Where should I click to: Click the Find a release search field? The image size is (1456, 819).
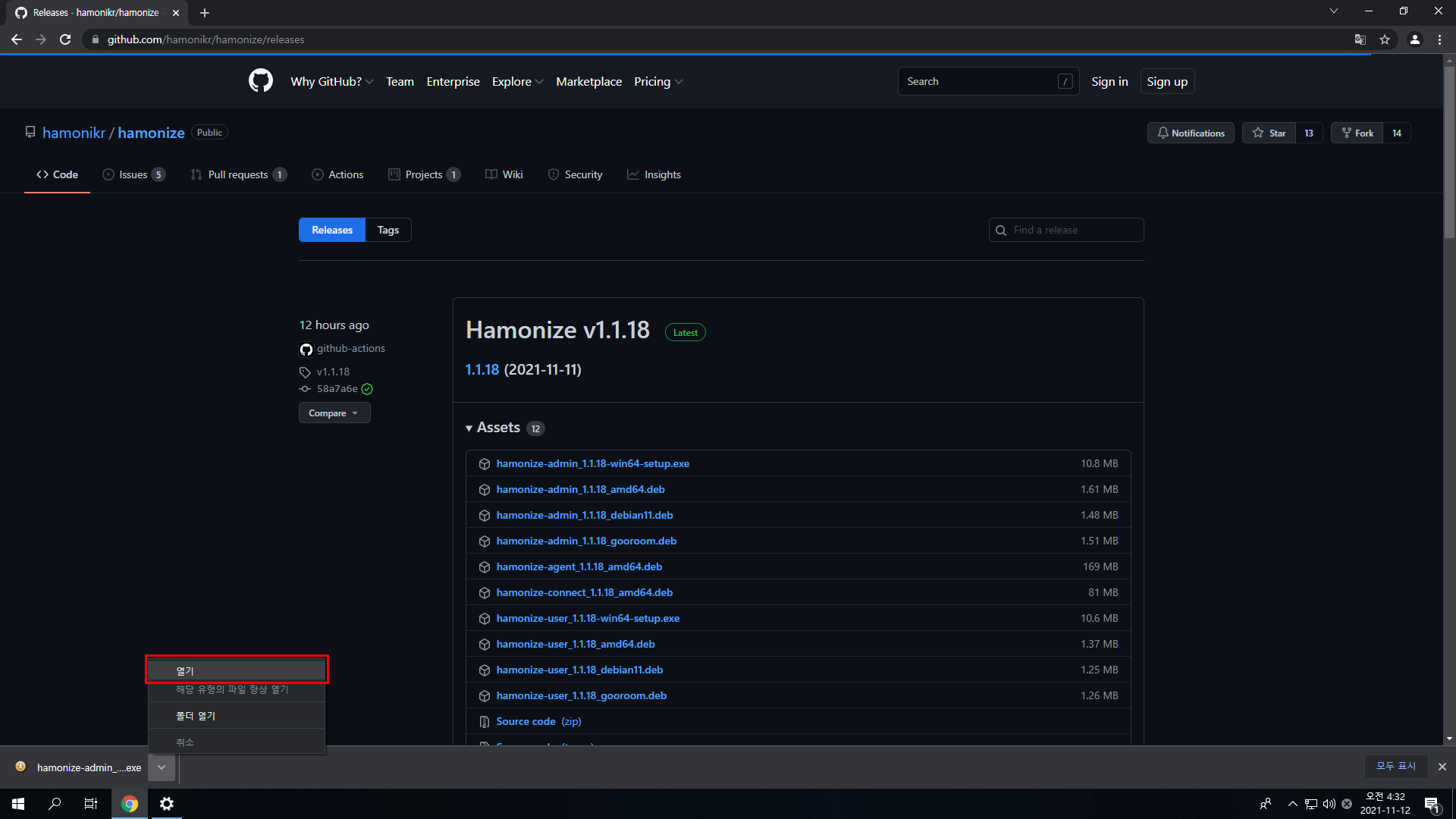click(1065, 230)
